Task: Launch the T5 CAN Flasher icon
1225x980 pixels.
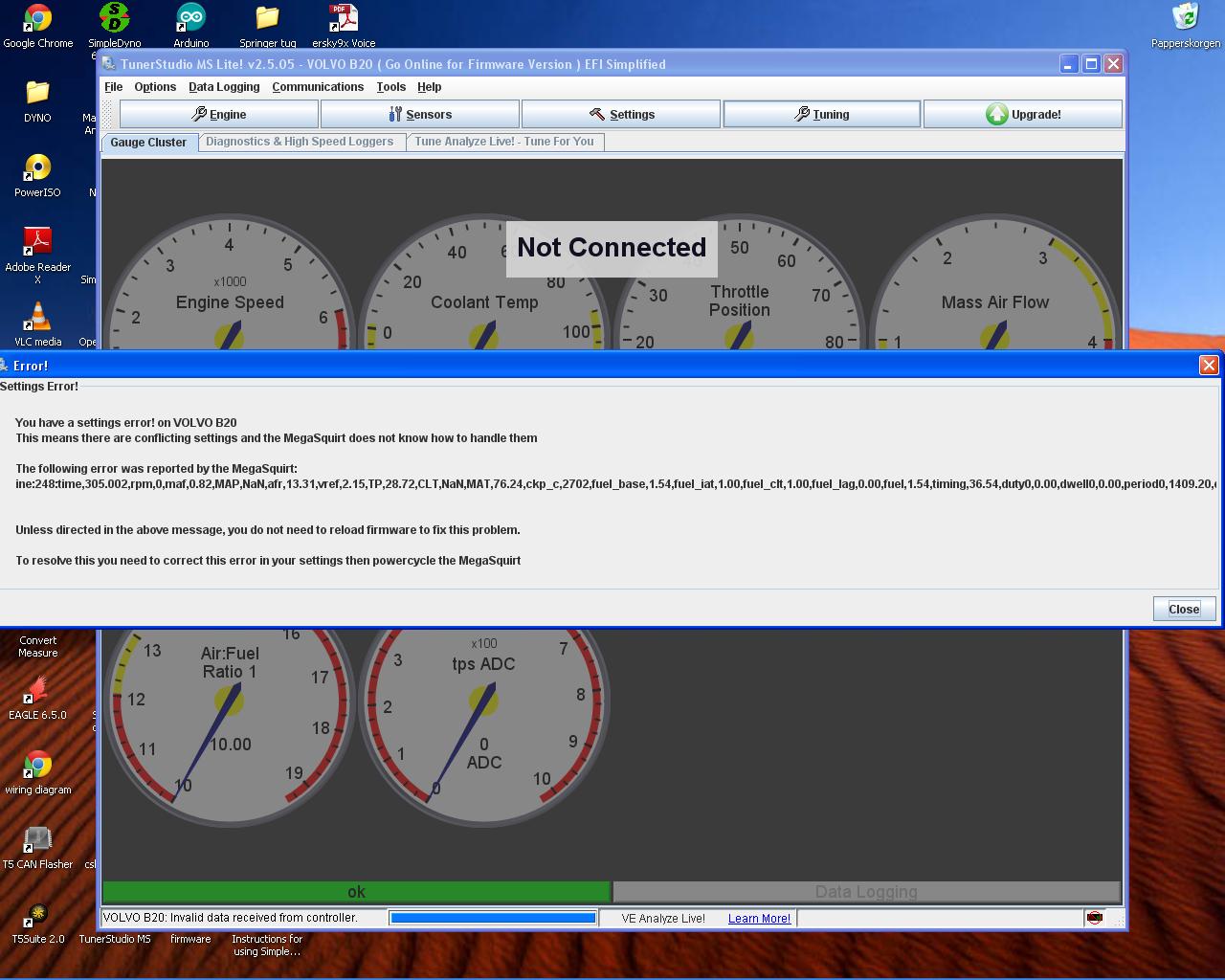Action: click(x=37, y=847)
